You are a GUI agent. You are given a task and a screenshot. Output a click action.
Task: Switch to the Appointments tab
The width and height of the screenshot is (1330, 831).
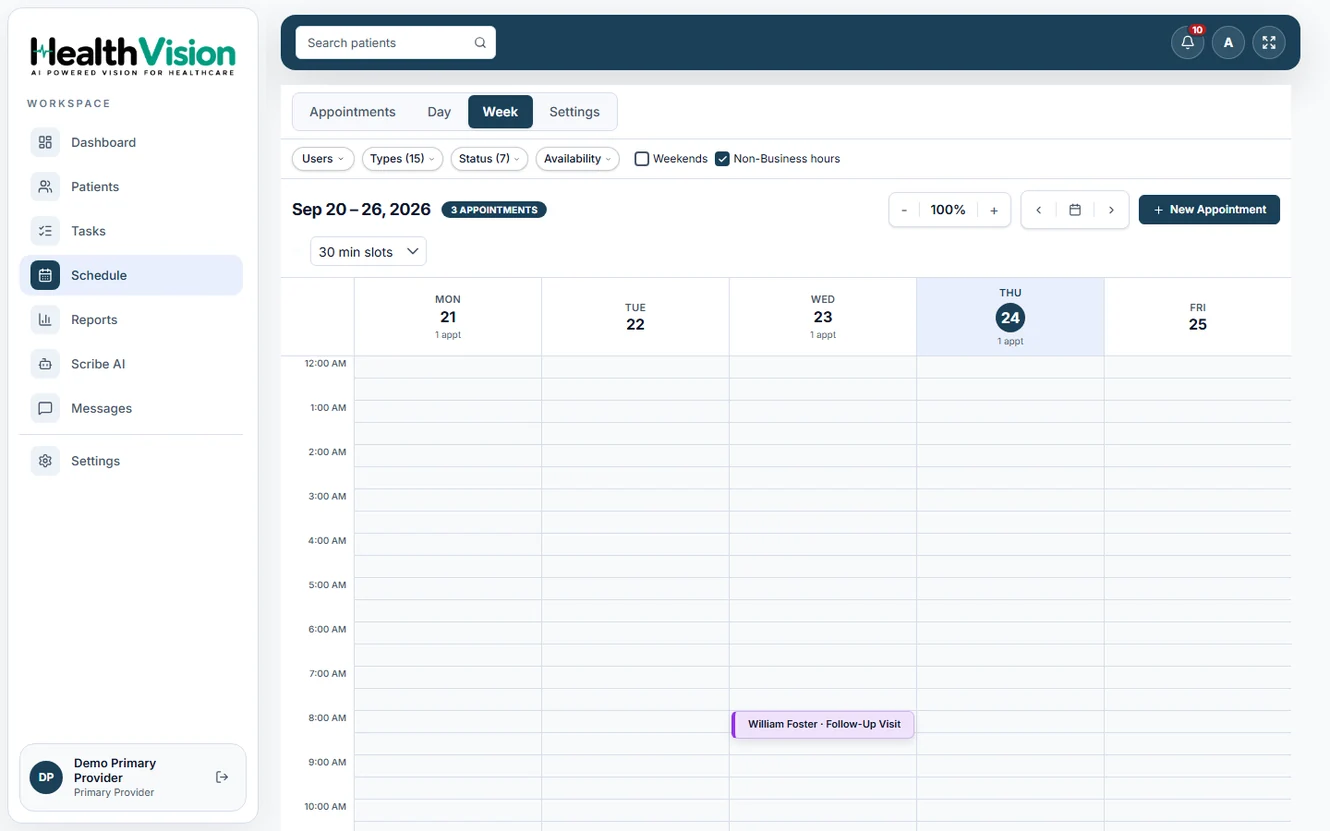click(x=352, y=112)
